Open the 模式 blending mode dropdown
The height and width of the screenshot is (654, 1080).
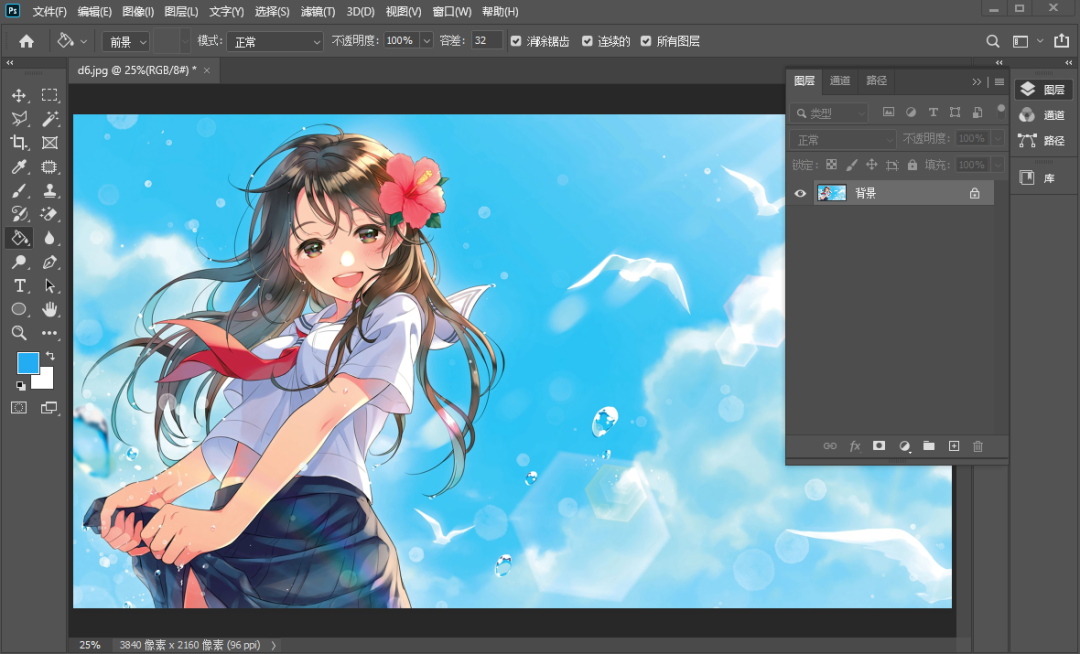274,41
